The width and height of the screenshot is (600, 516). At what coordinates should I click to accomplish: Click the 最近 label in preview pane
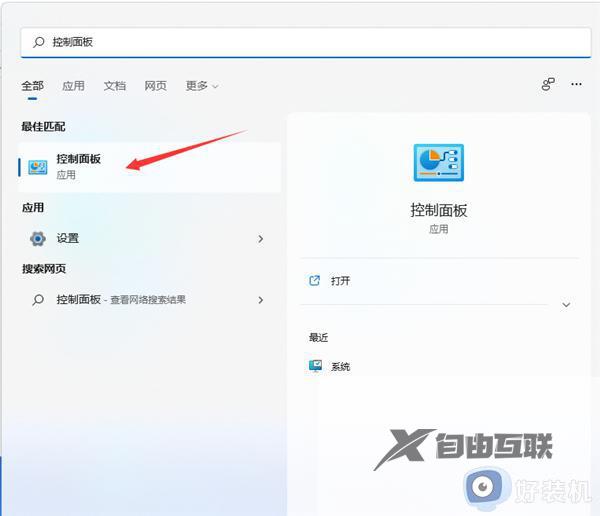click(318, 338)
